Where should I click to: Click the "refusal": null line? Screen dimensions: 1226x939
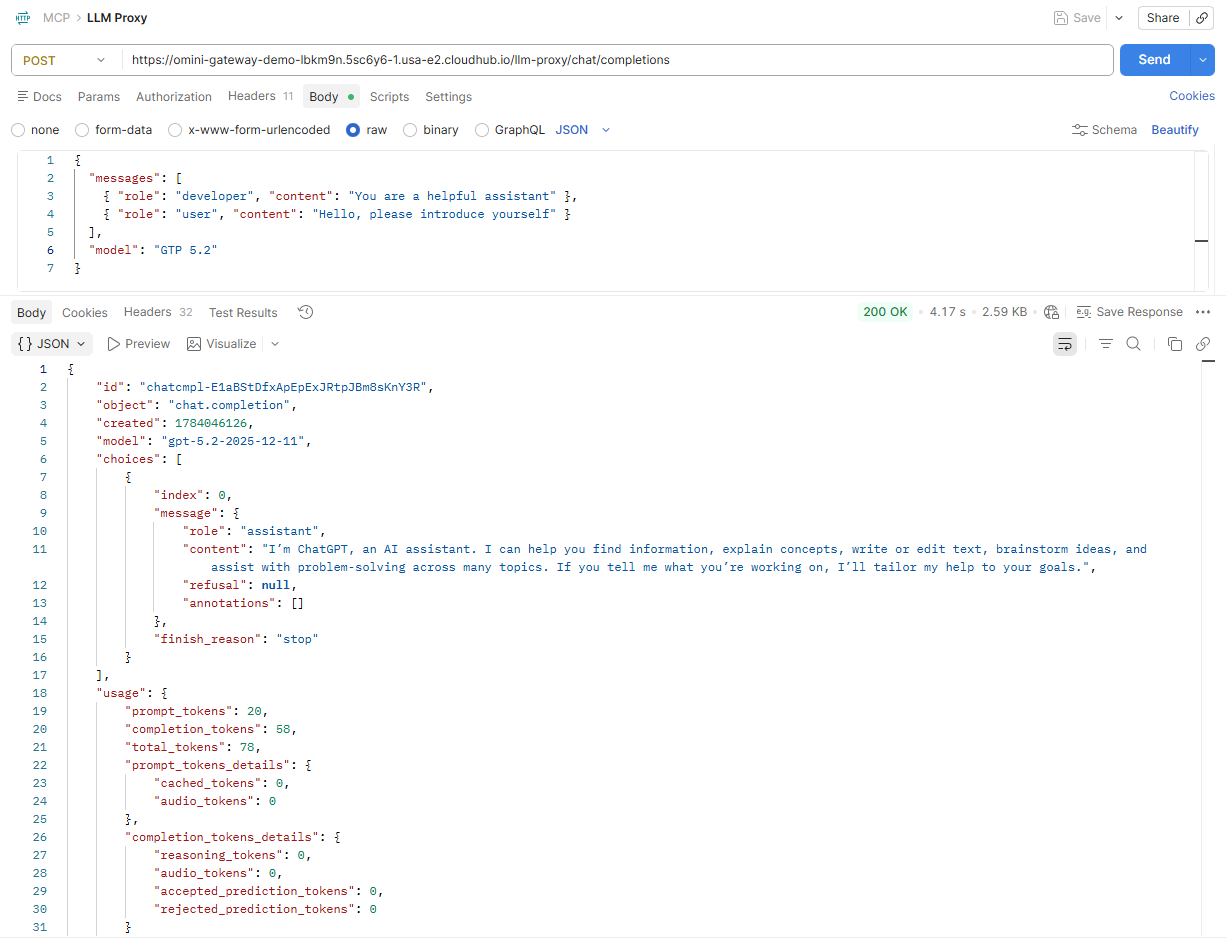239,585
